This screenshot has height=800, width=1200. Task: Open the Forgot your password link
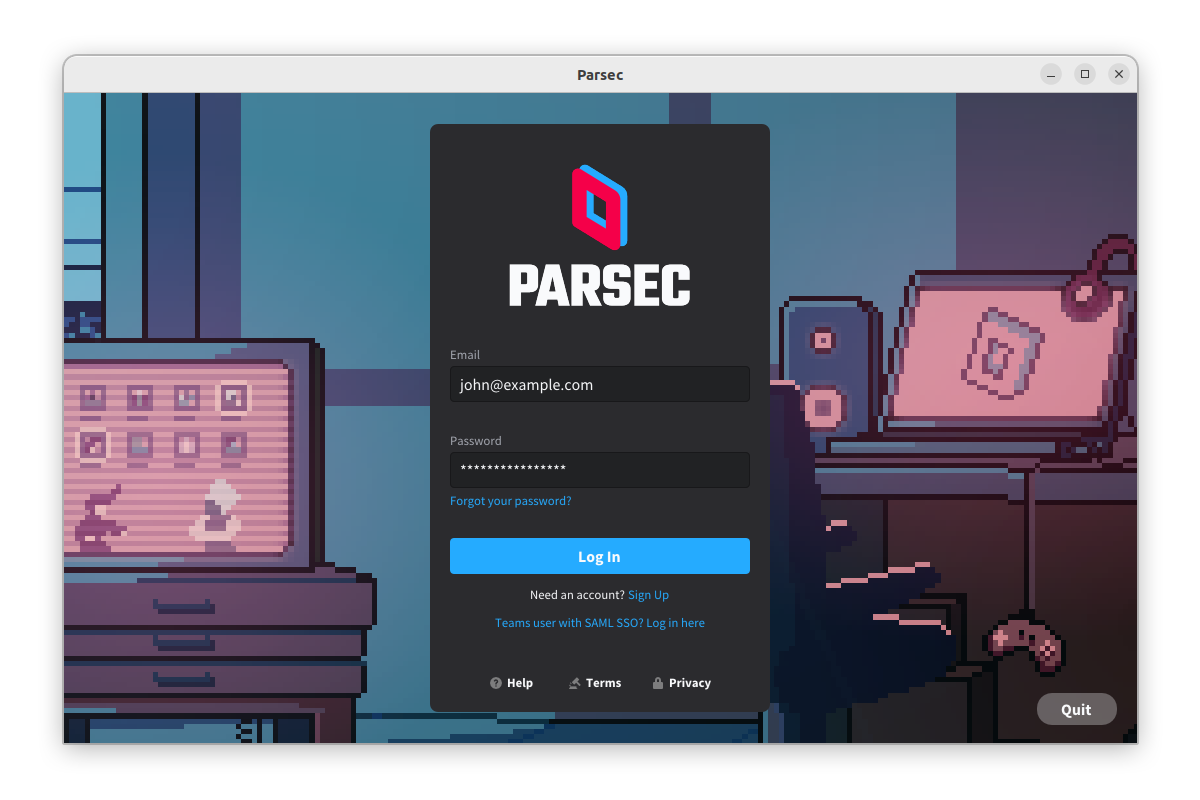511,501
